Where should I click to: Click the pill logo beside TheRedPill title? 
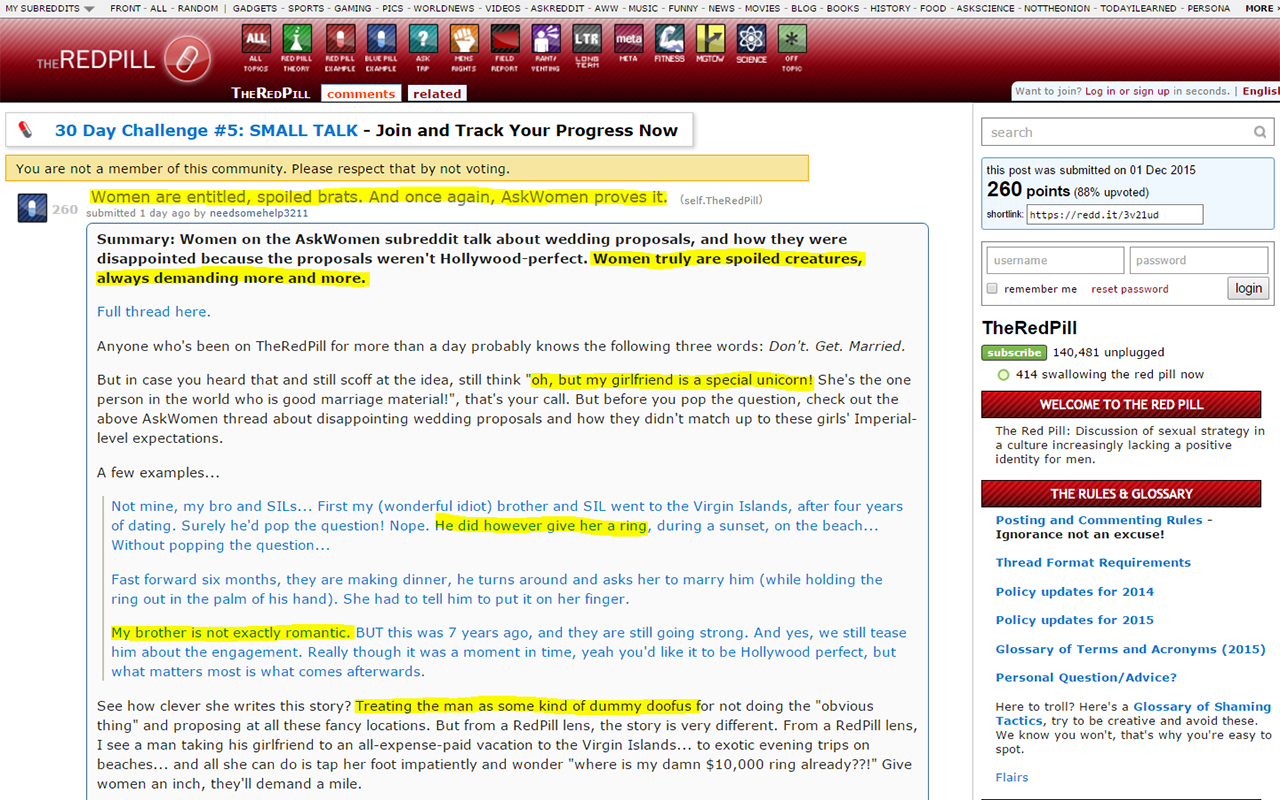coord(187,60)
